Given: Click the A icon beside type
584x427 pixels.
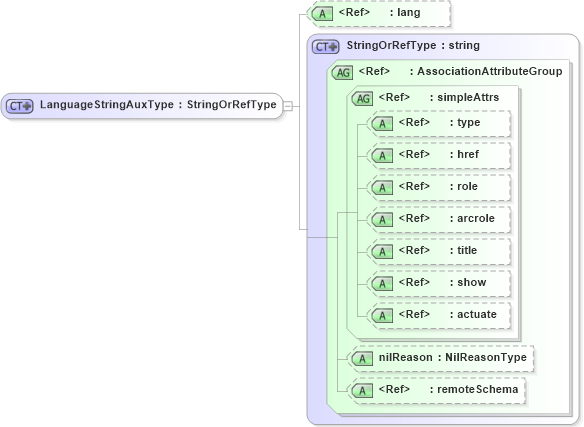Looking at the screenshot, I should [382, 124].
